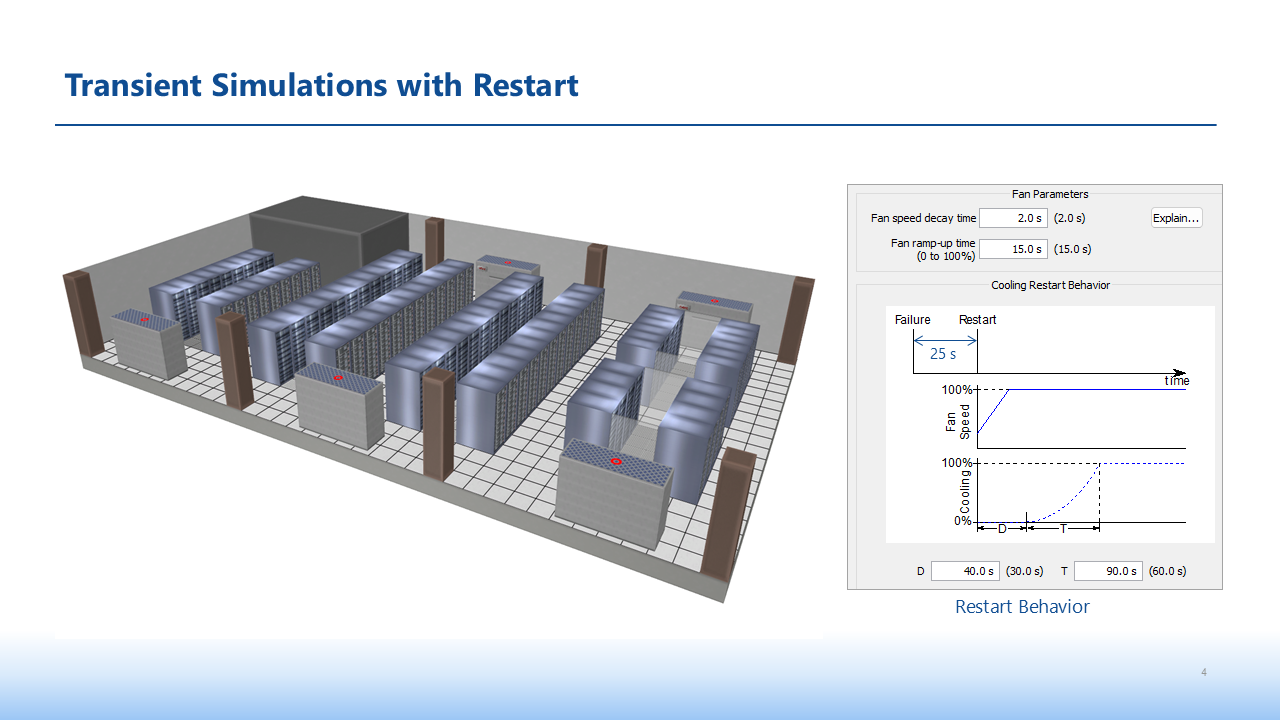Click the Explain... button
1280x720 pixels.
[1176, 218]
